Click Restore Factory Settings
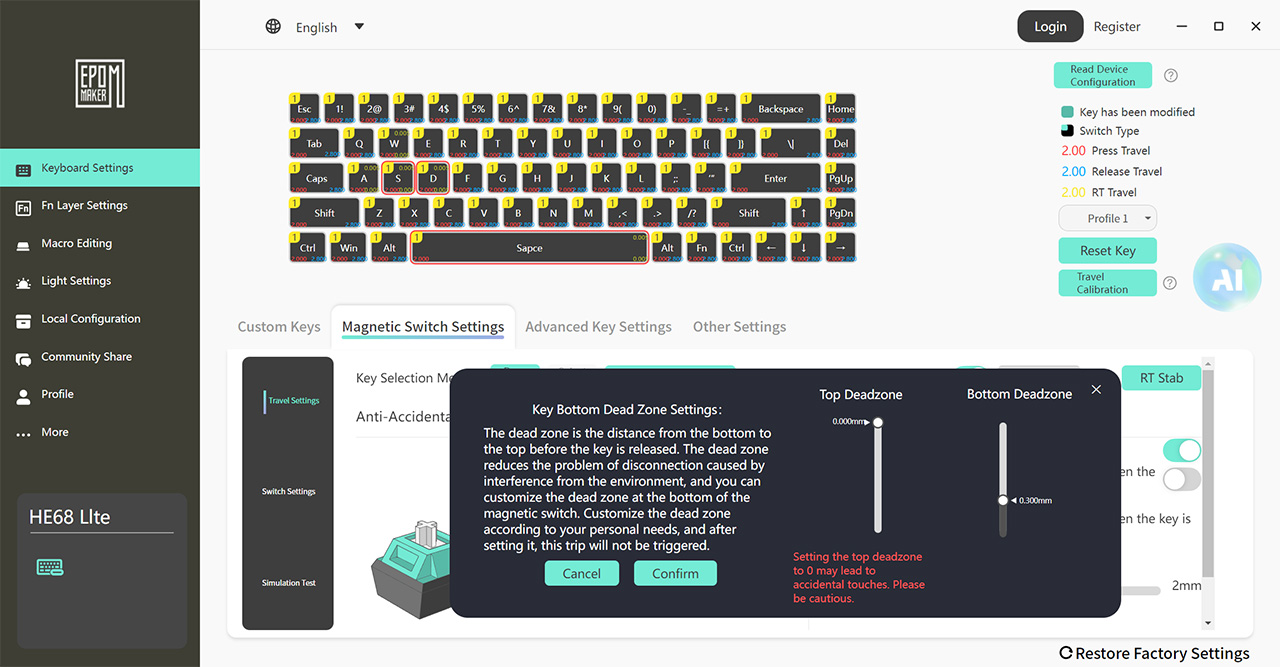Viewport: 1280px width, 667px height. 1154,653
